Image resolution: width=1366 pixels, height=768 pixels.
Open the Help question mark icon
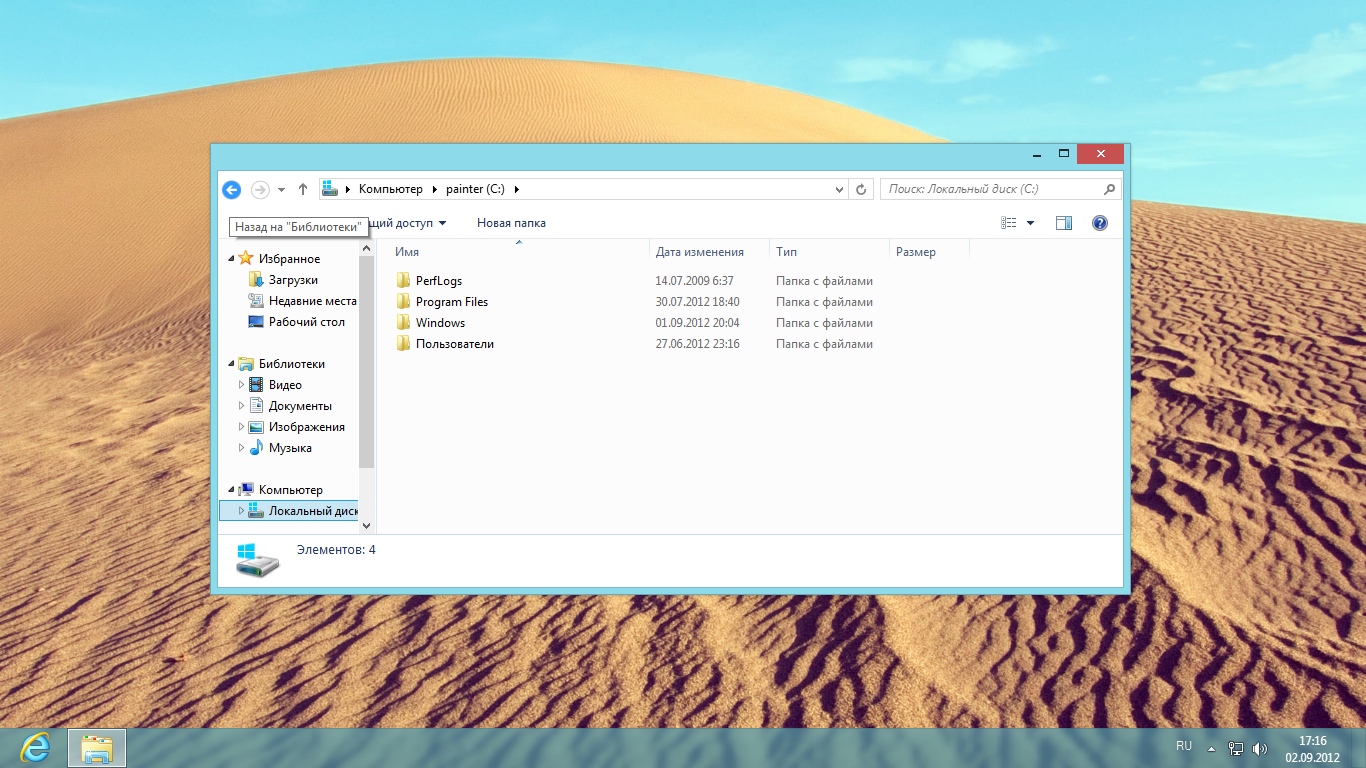coord(1100,223)
